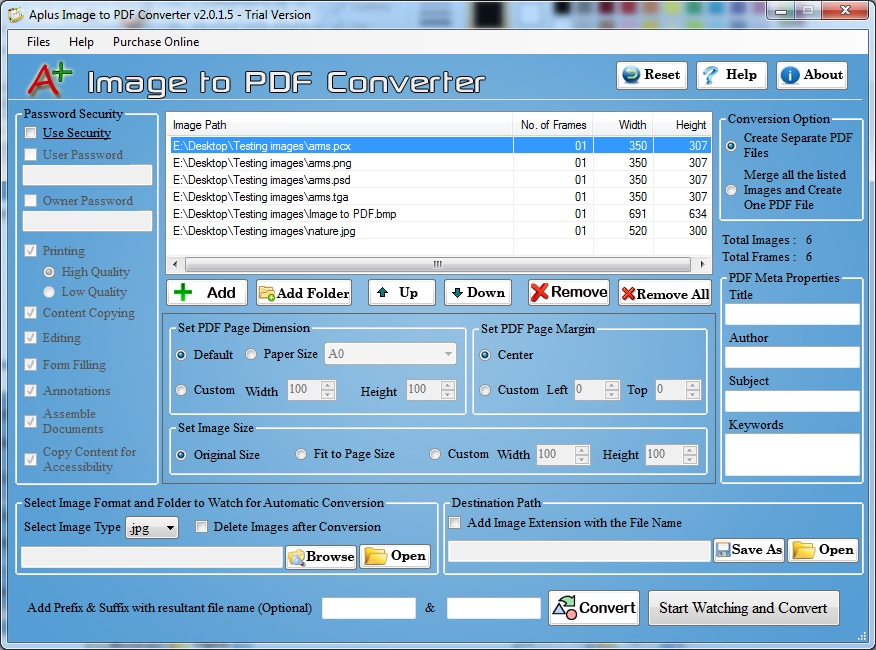876x650 pixels.
Task: Click margin Left spinner arrows
Action: point(612,390)
